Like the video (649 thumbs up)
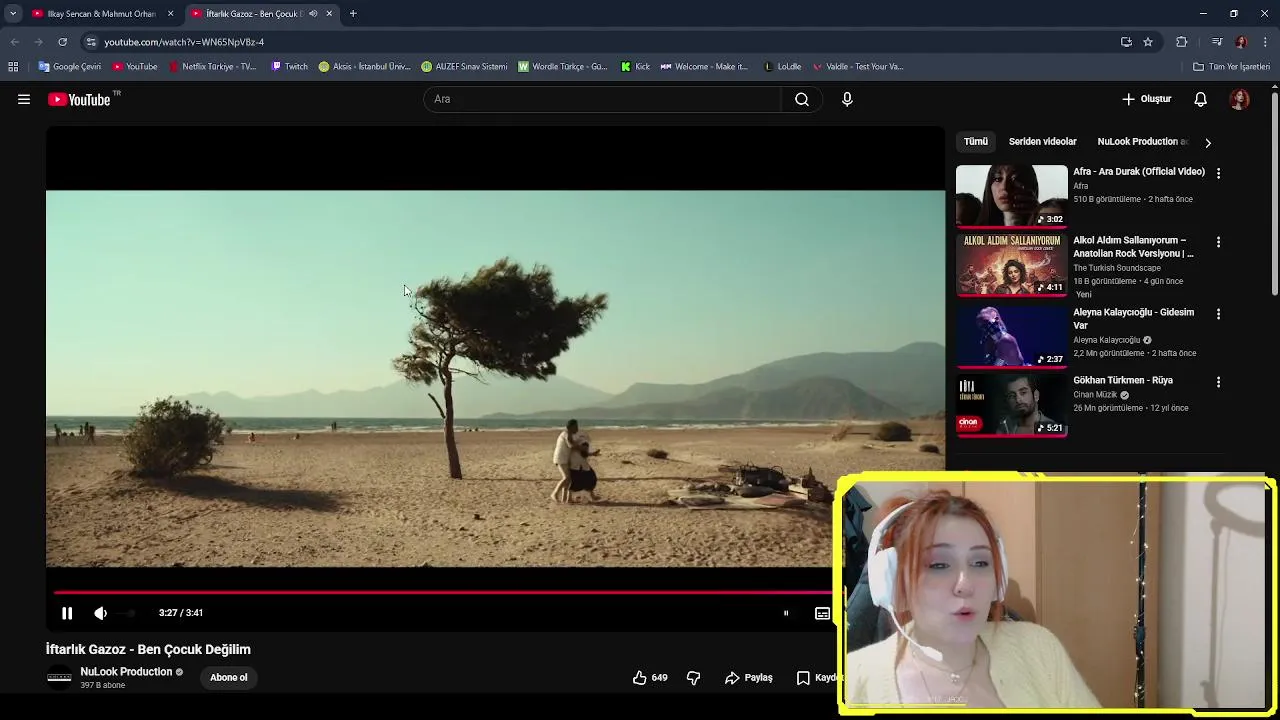The image size is (1280, 720). coord(650,677)
